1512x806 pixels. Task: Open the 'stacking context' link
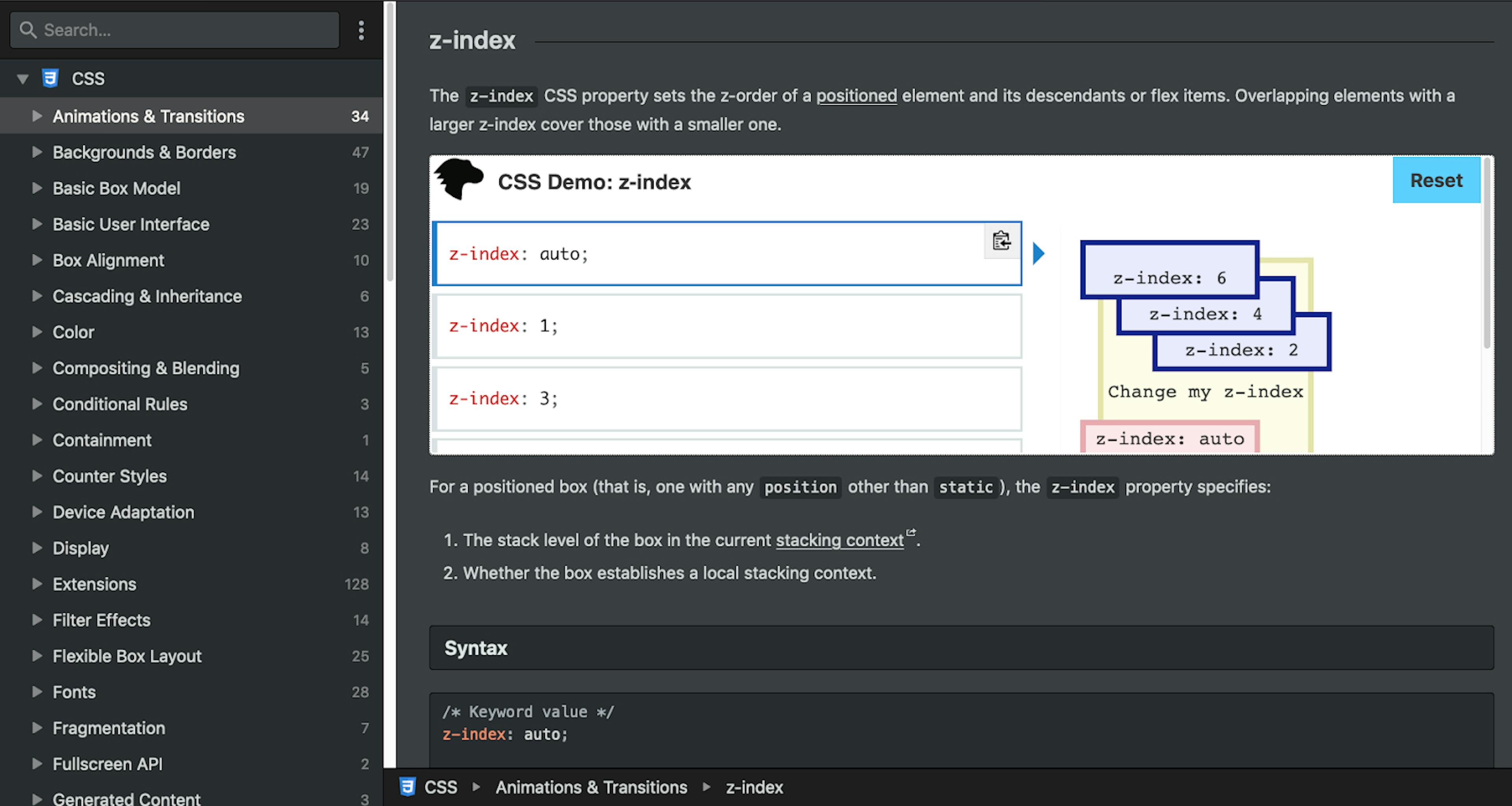click(x=839, y=540)
